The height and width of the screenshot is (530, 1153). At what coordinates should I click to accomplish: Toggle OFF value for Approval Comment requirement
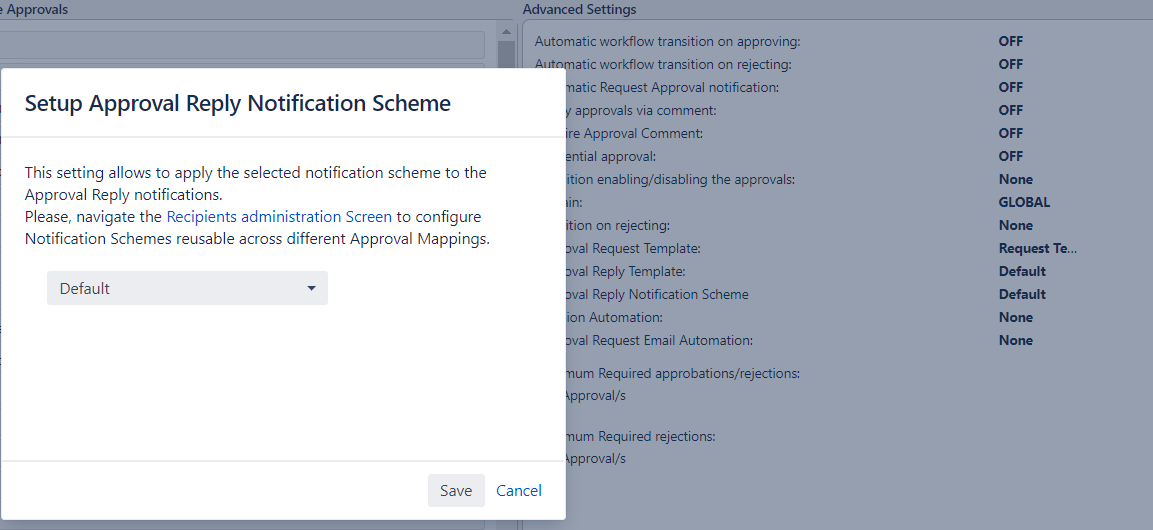point(1010,133)
